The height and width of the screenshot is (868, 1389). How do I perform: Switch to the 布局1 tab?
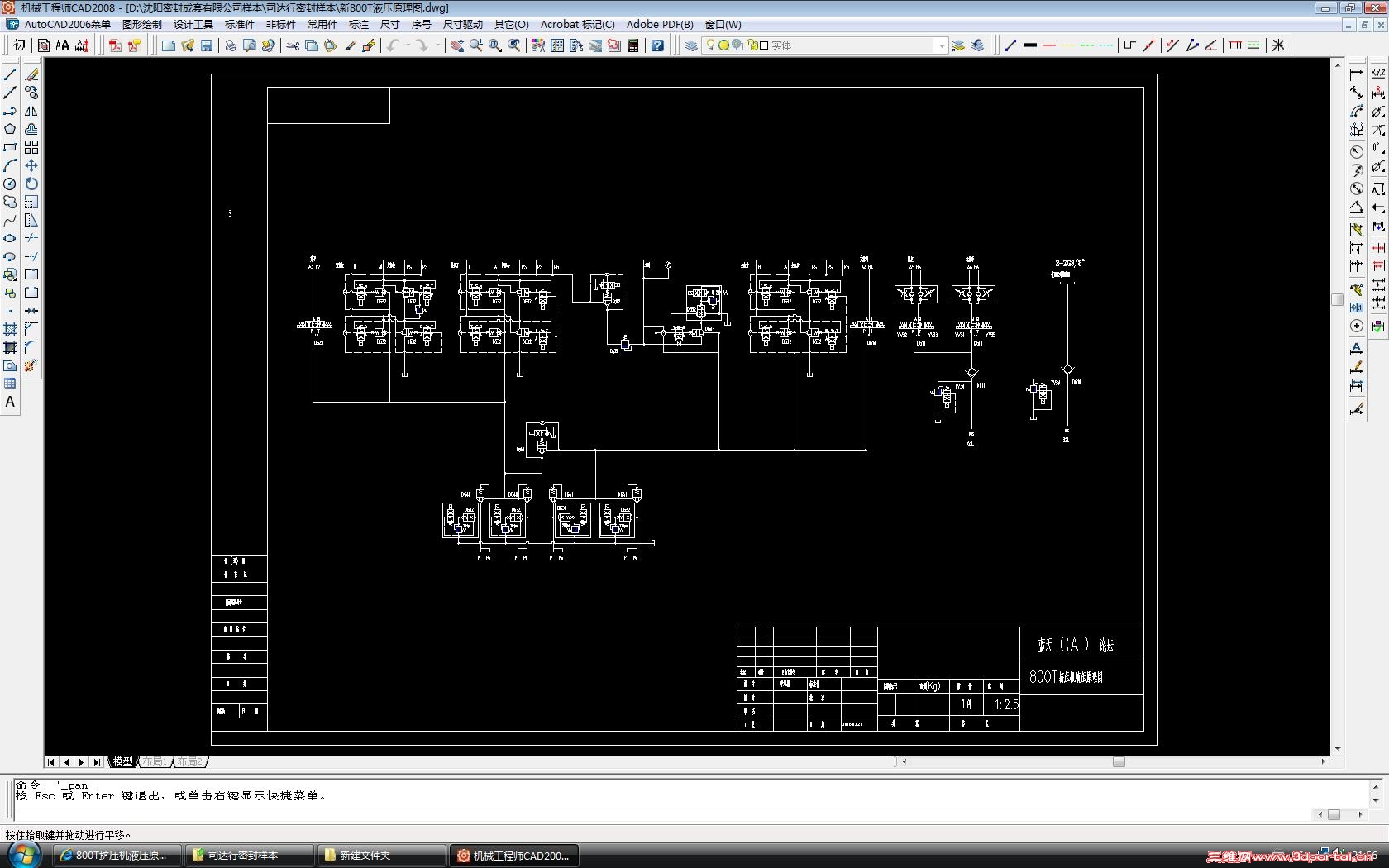coord(155,762)
